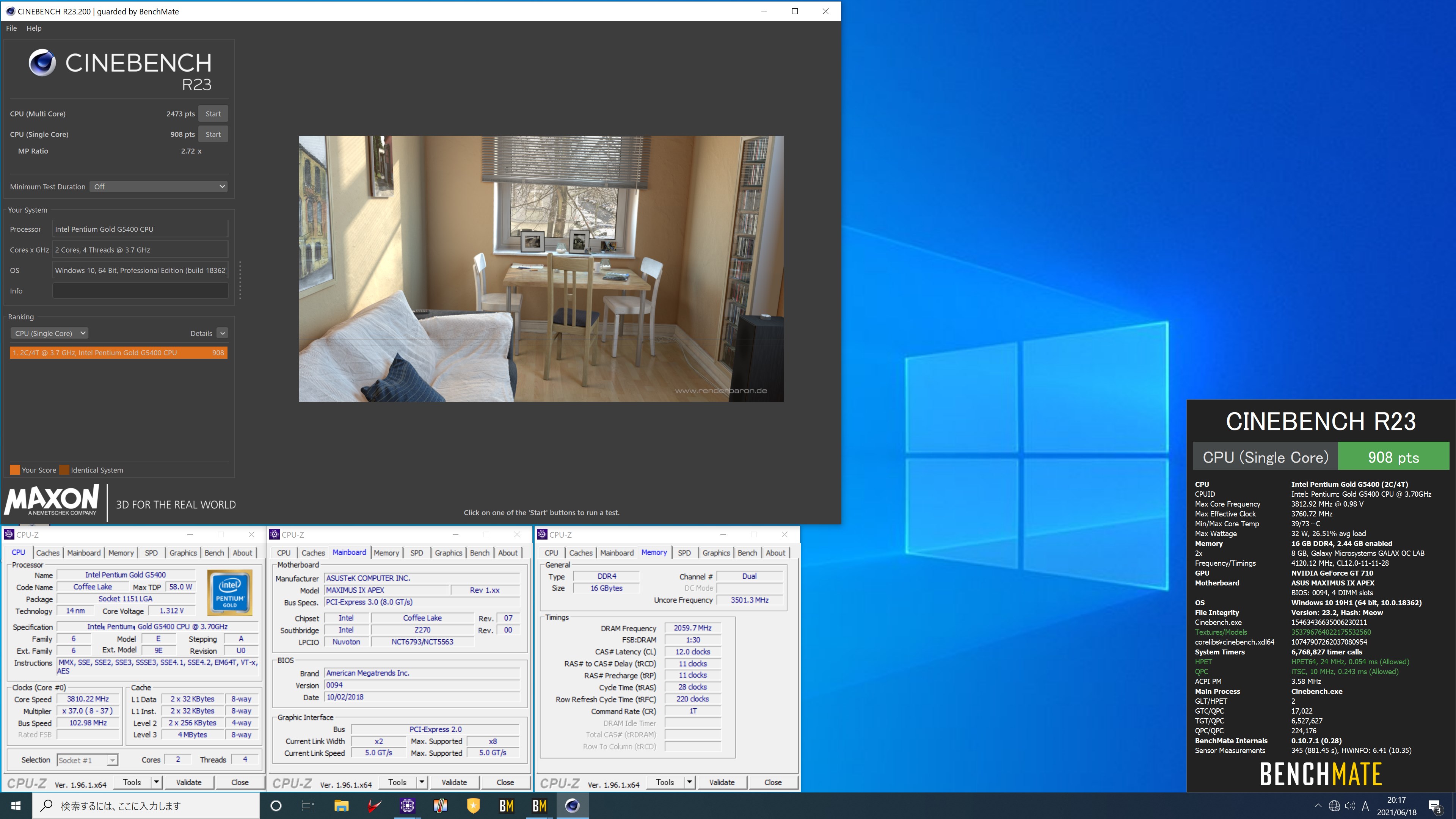1456x819 pixels.
Task: Click the CPU-Z title icon in the Mainboard window
Action: (x=275, y=534)
